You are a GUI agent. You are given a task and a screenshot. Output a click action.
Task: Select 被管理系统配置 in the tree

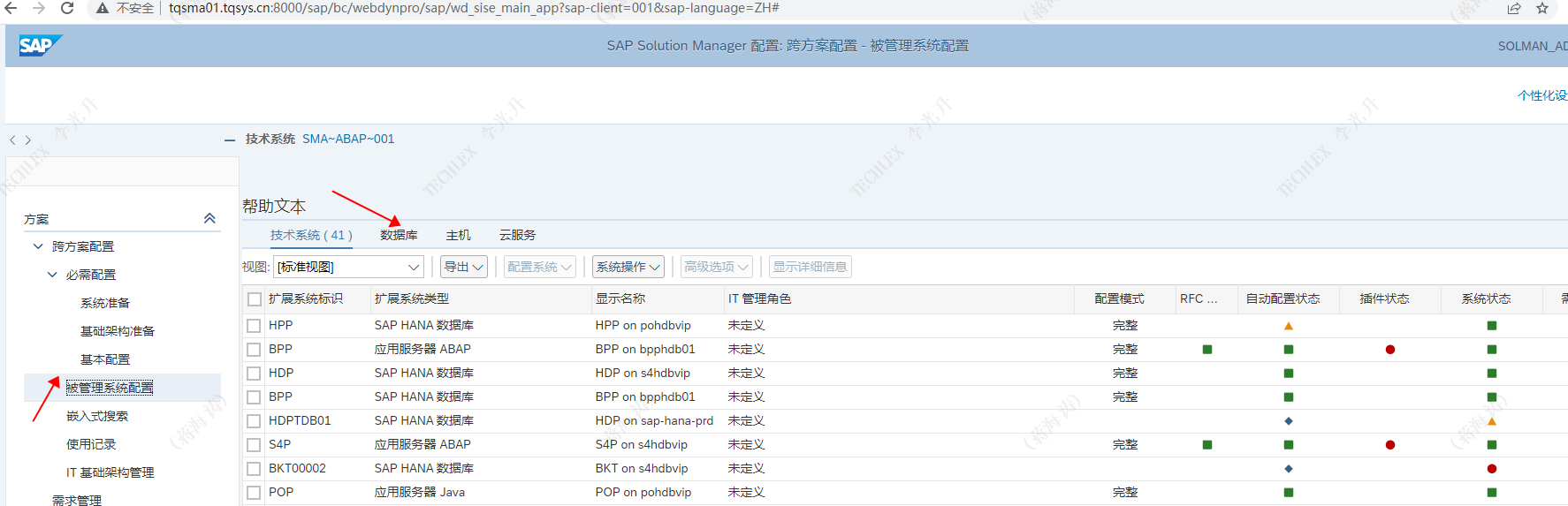coord(110,388)
